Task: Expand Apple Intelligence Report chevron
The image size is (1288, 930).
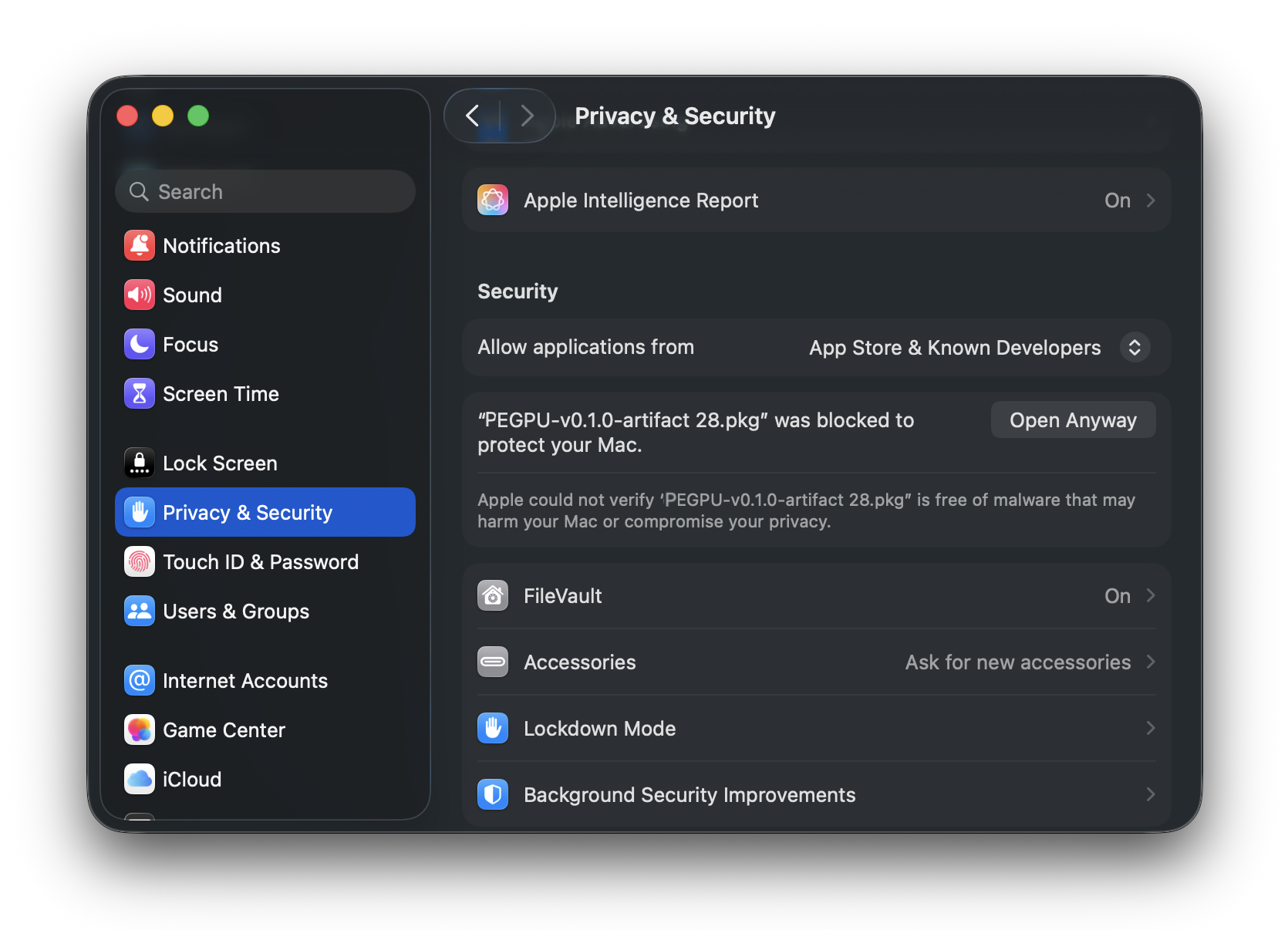Action: click(1151, 200)
